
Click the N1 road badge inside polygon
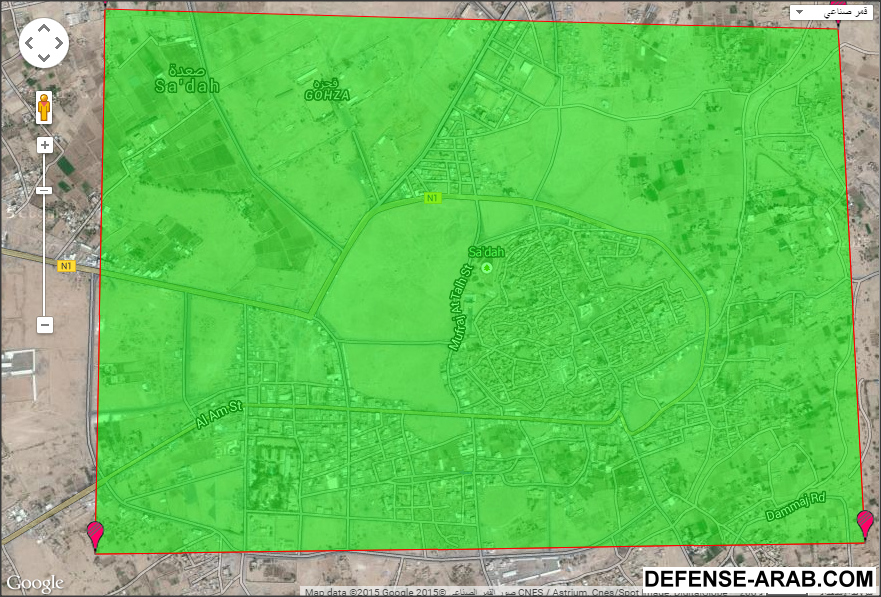(x=432, y=198)
